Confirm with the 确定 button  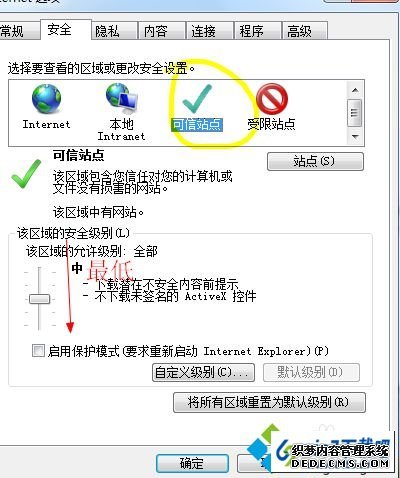(x=192, y=463)
